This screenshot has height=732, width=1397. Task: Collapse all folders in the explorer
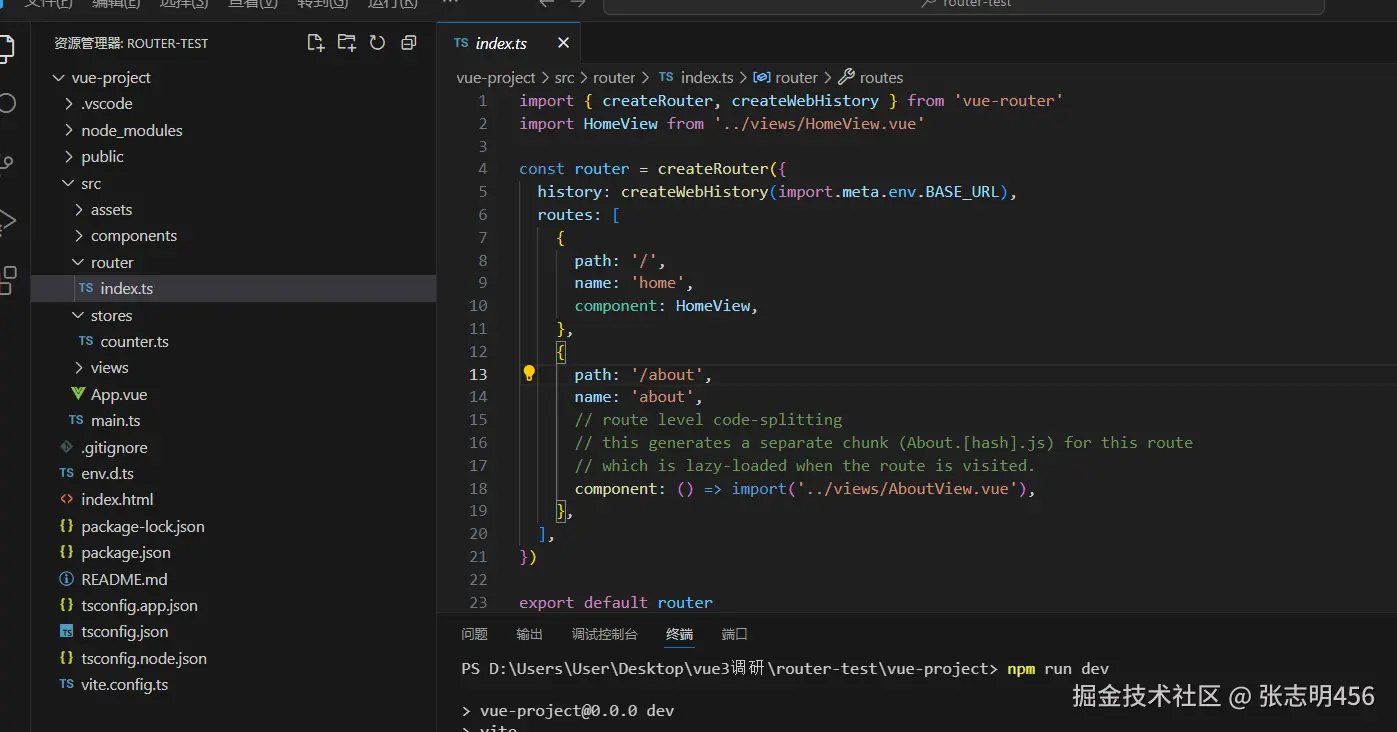pos(408,43)
